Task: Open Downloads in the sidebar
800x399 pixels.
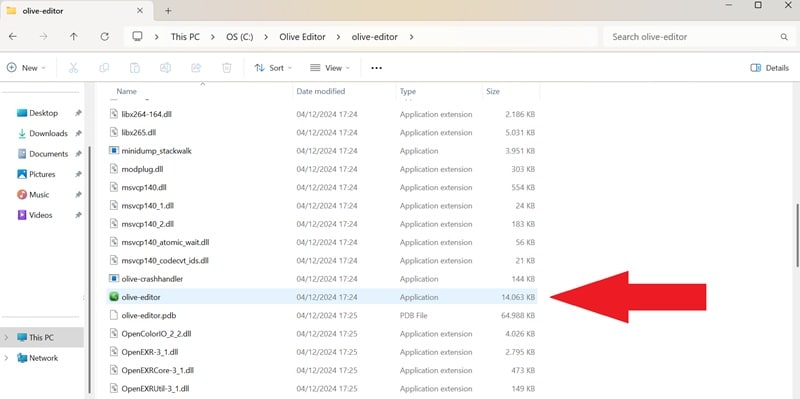Action: click(48, 133)
